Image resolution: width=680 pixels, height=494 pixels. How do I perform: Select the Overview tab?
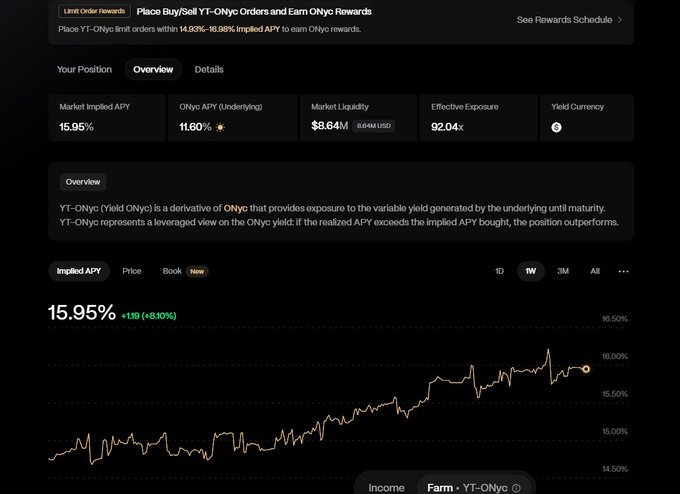click(x=153, y=69)
